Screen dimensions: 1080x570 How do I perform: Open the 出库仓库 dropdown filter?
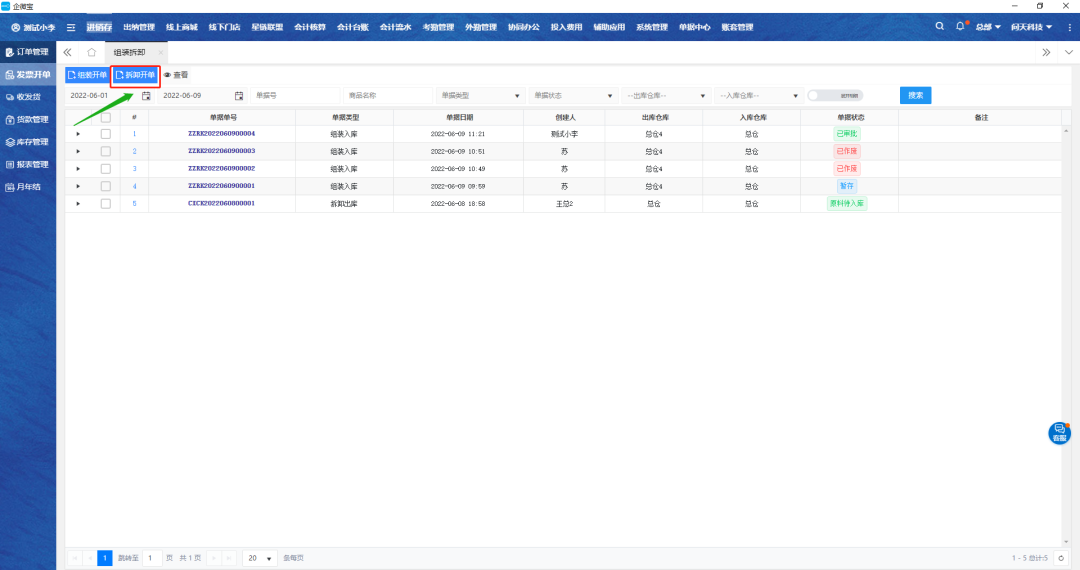[664, 96]
